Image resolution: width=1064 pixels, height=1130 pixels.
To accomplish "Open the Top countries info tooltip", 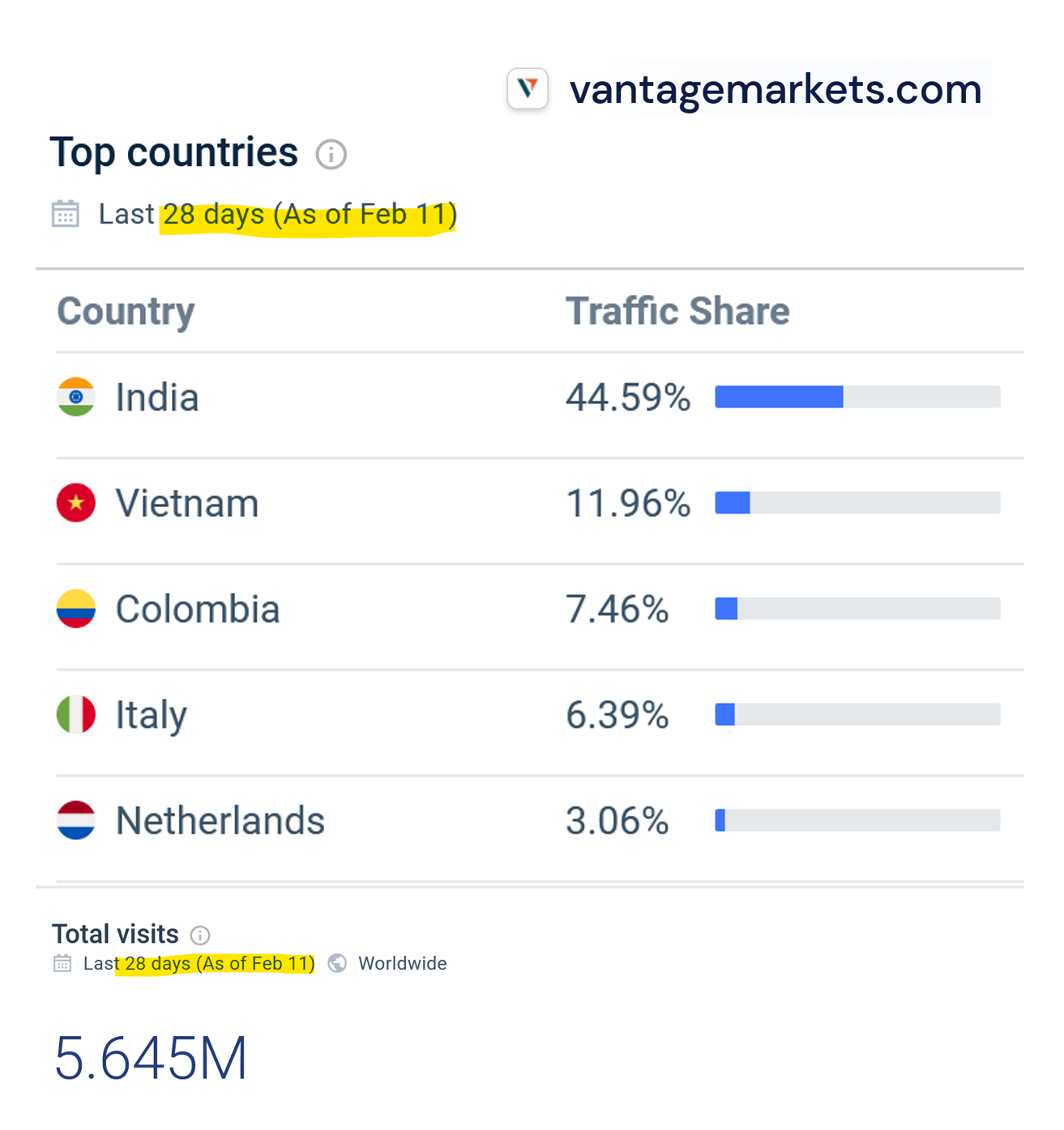I will click(x=331, y=154).
